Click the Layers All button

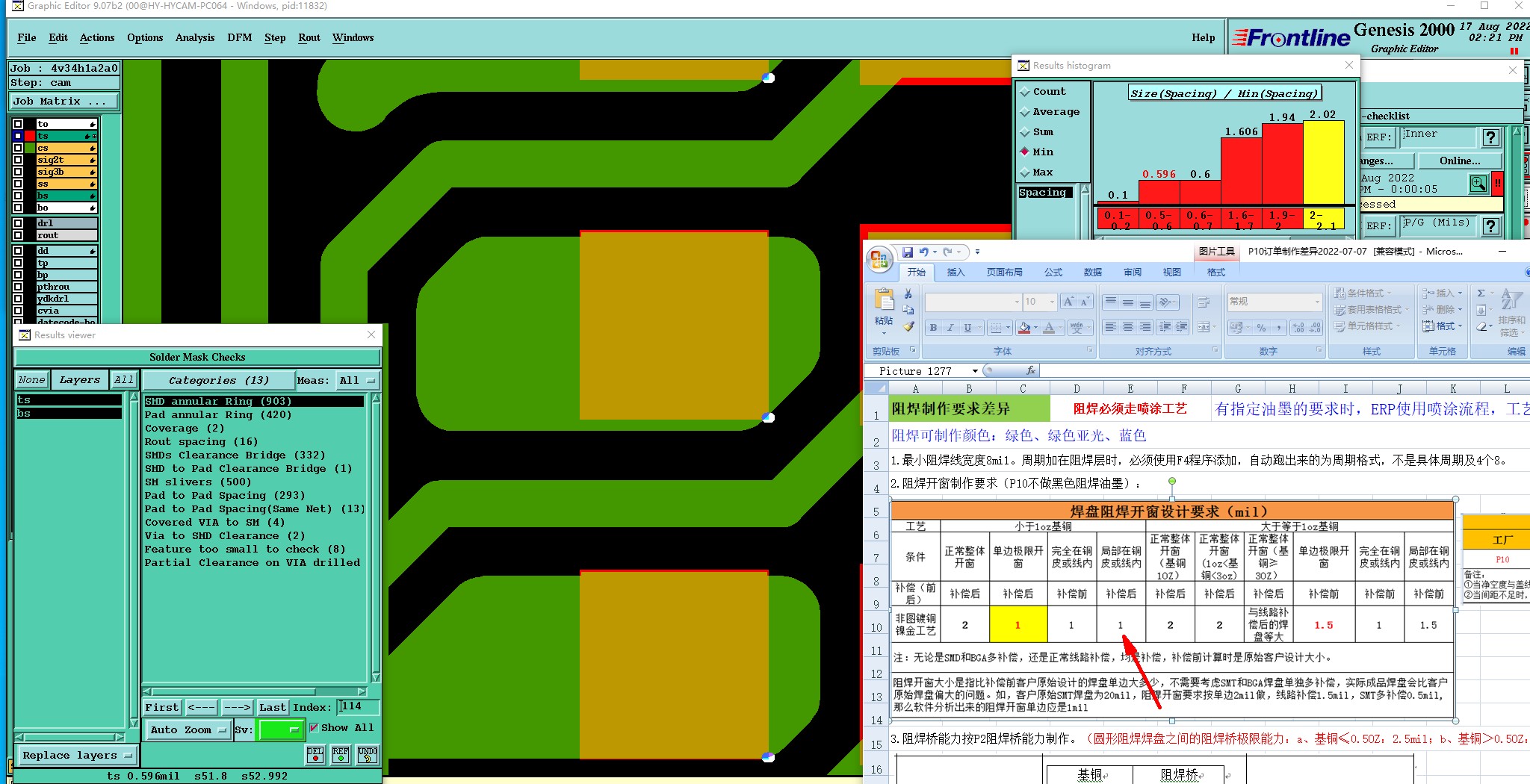(124, 380)
